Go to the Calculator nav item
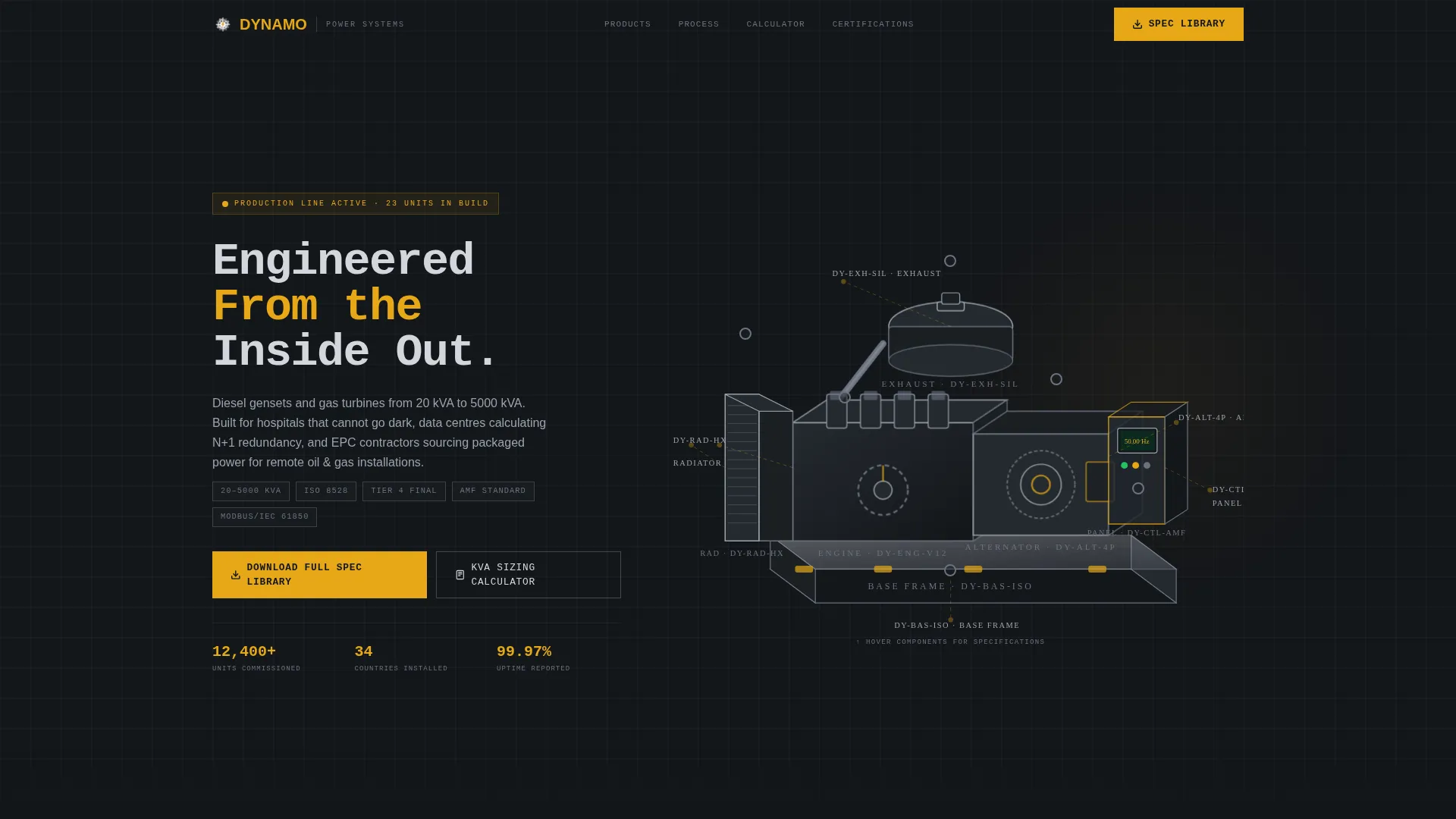This screenshot has width=1456, height=819. tap(775, 24)
